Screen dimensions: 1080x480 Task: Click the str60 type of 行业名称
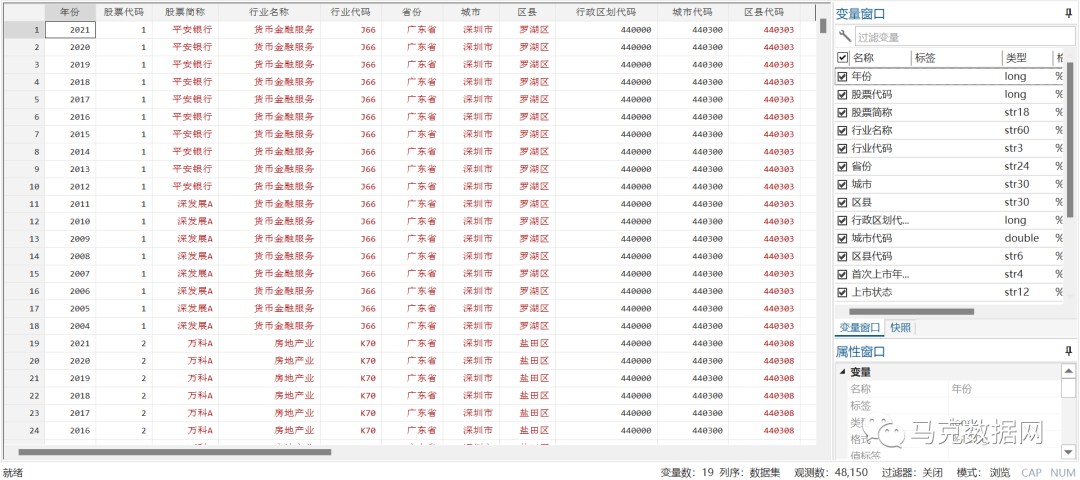click(1017, 130)
